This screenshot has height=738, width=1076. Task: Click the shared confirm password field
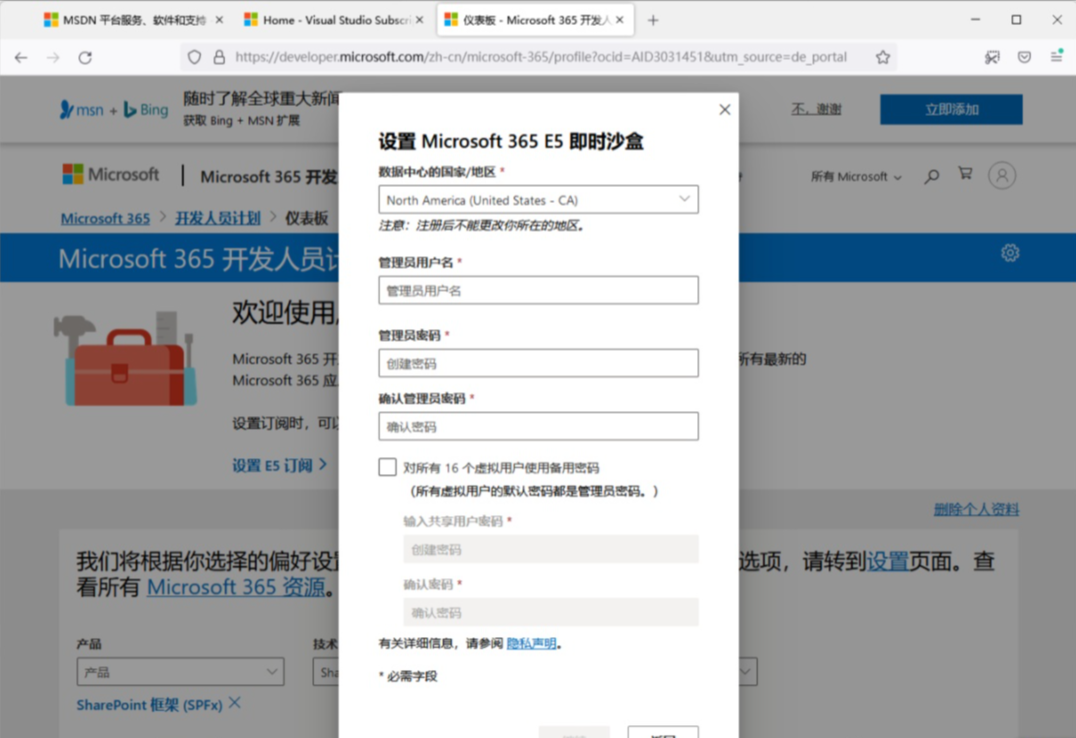pyautogui.click(x=550, y=612)
